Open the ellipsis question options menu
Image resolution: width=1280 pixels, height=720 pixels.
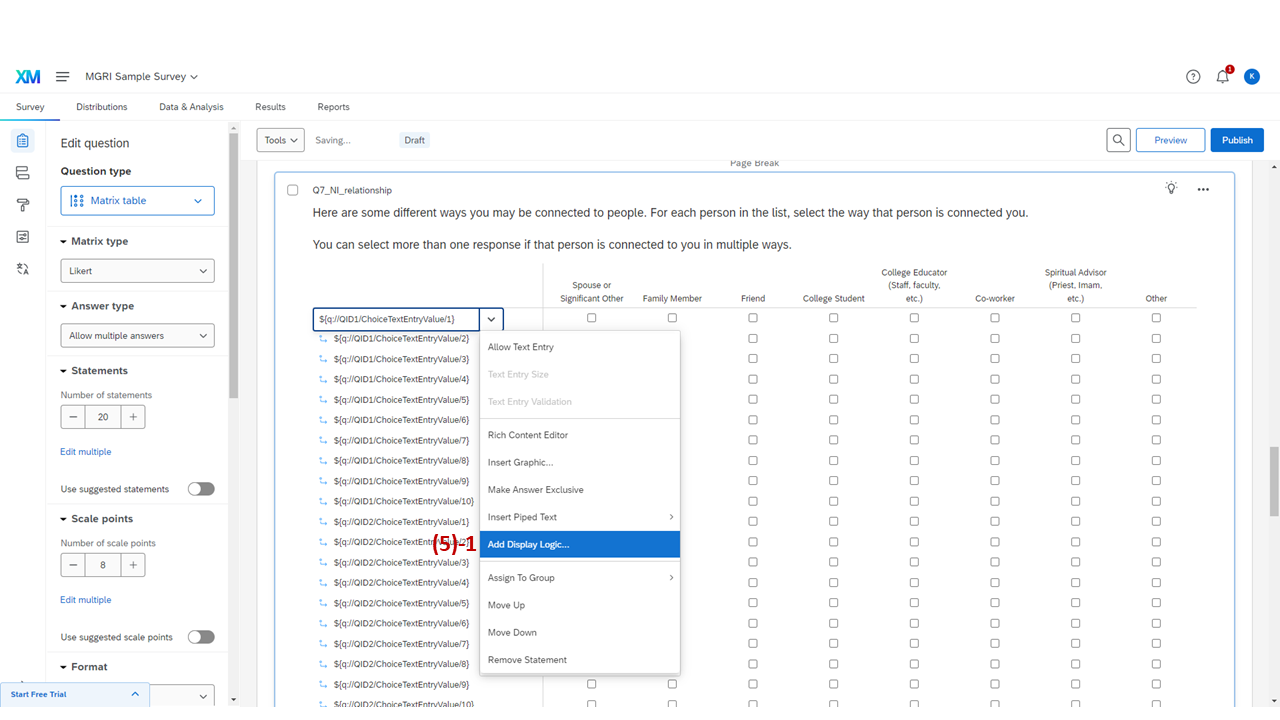click(x=1203, y=189)
